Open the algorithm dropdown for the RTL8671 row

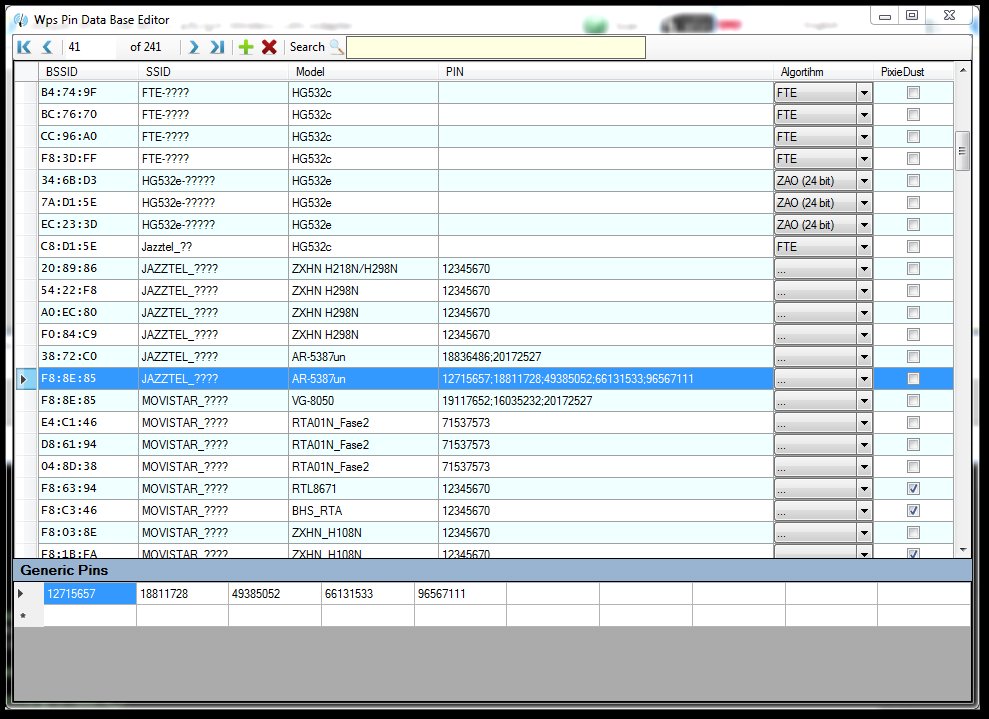864,489
